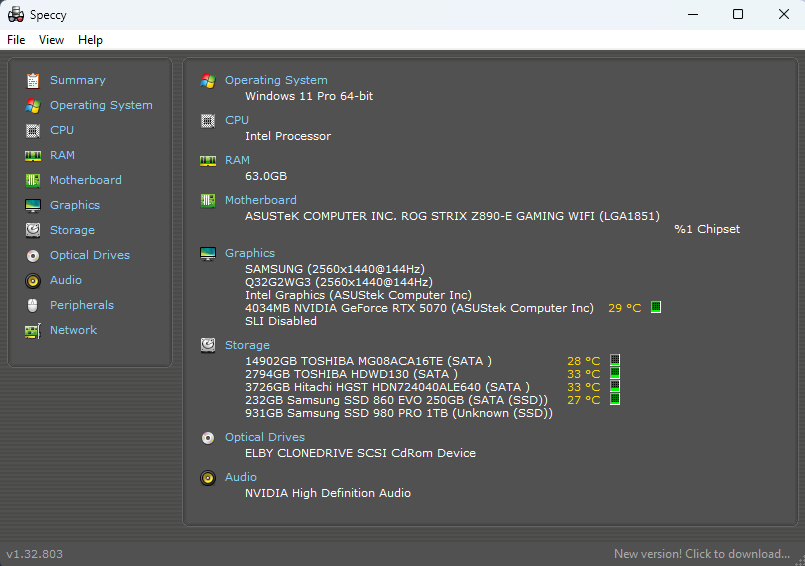The image size is (805, 566).
Task: Go to Peripherals in the sidebar
Action: coord(82,305)
